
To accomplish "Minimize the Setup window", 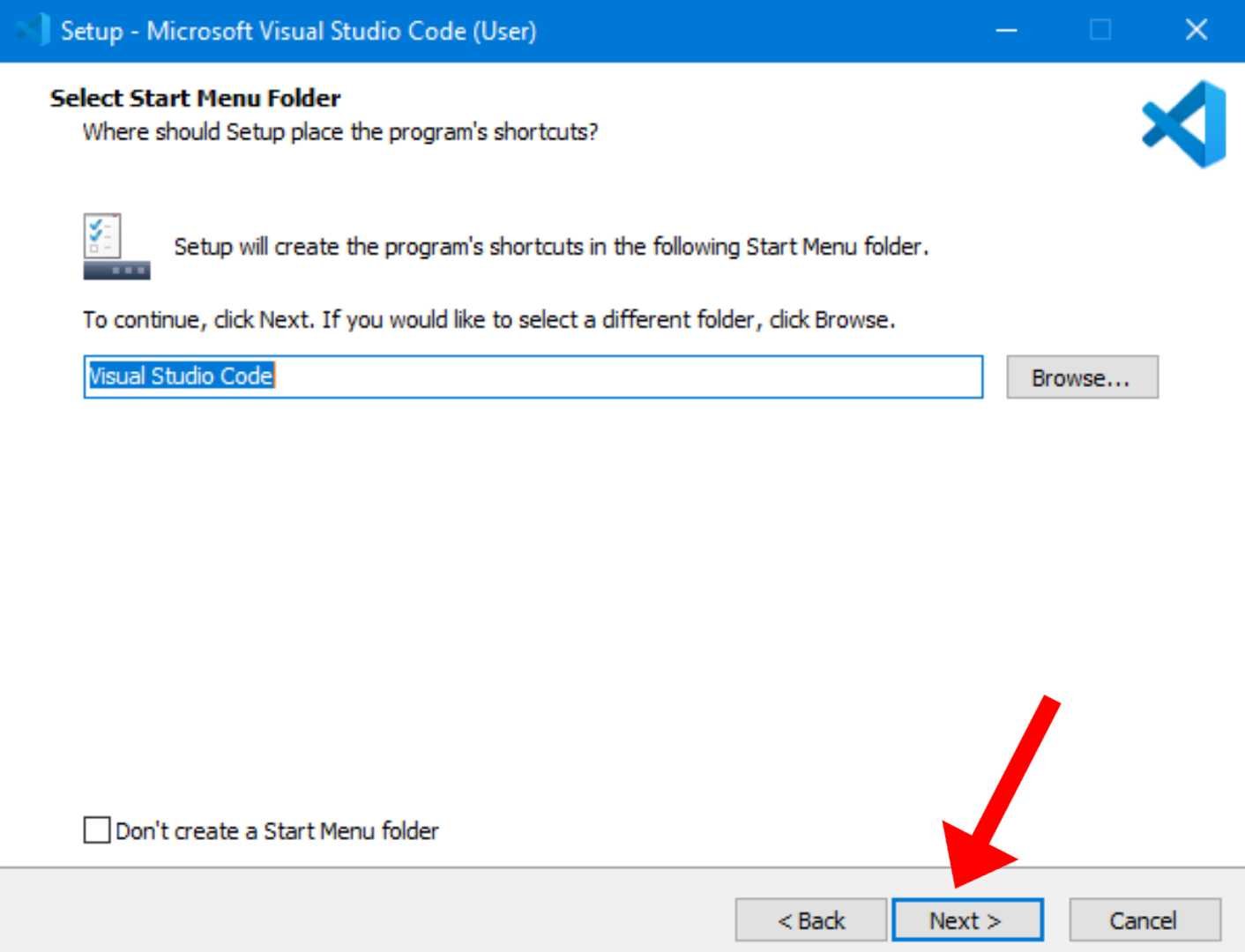I will (1006, 31).
